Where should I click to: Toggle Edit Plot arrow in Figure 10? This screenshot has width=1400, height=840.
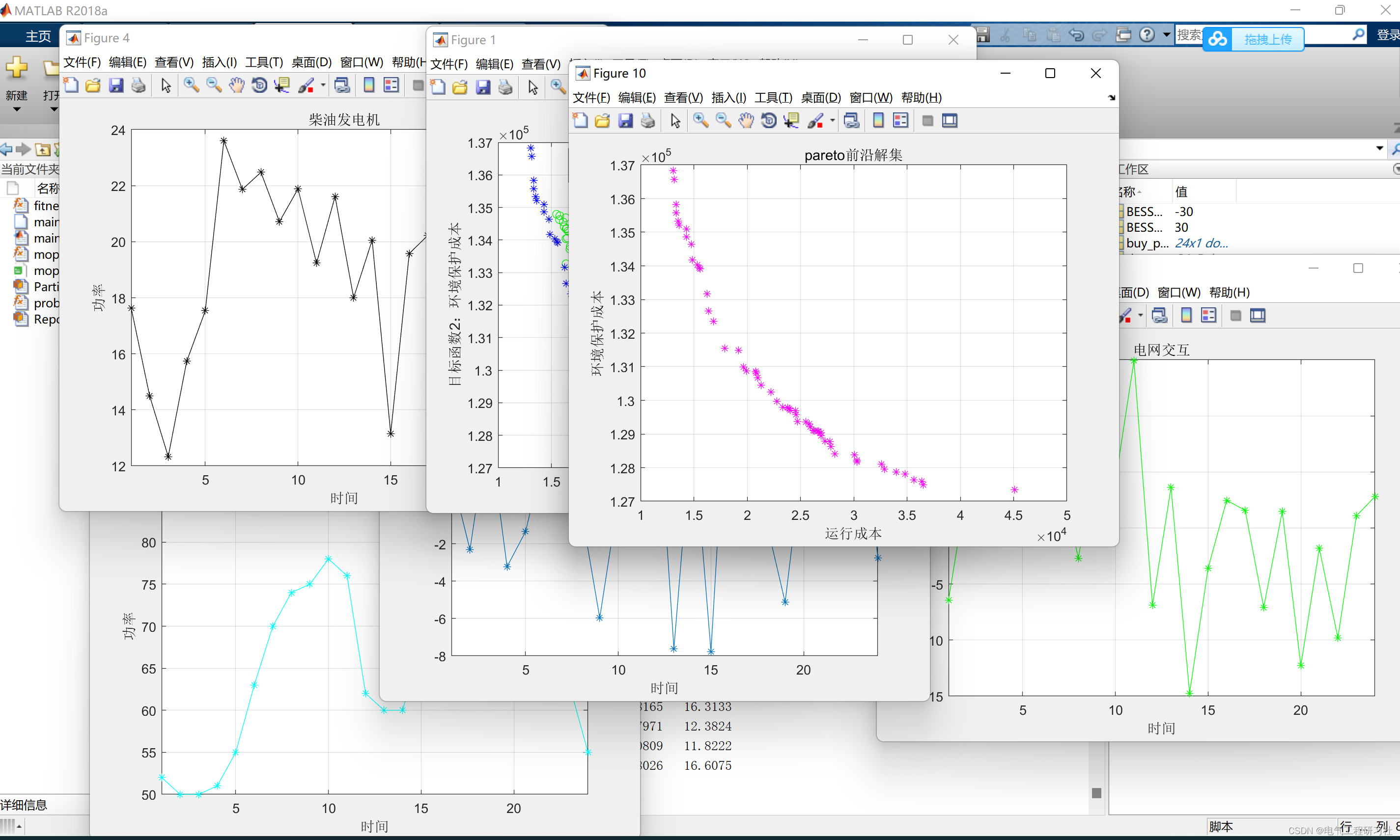pos(675,121)
